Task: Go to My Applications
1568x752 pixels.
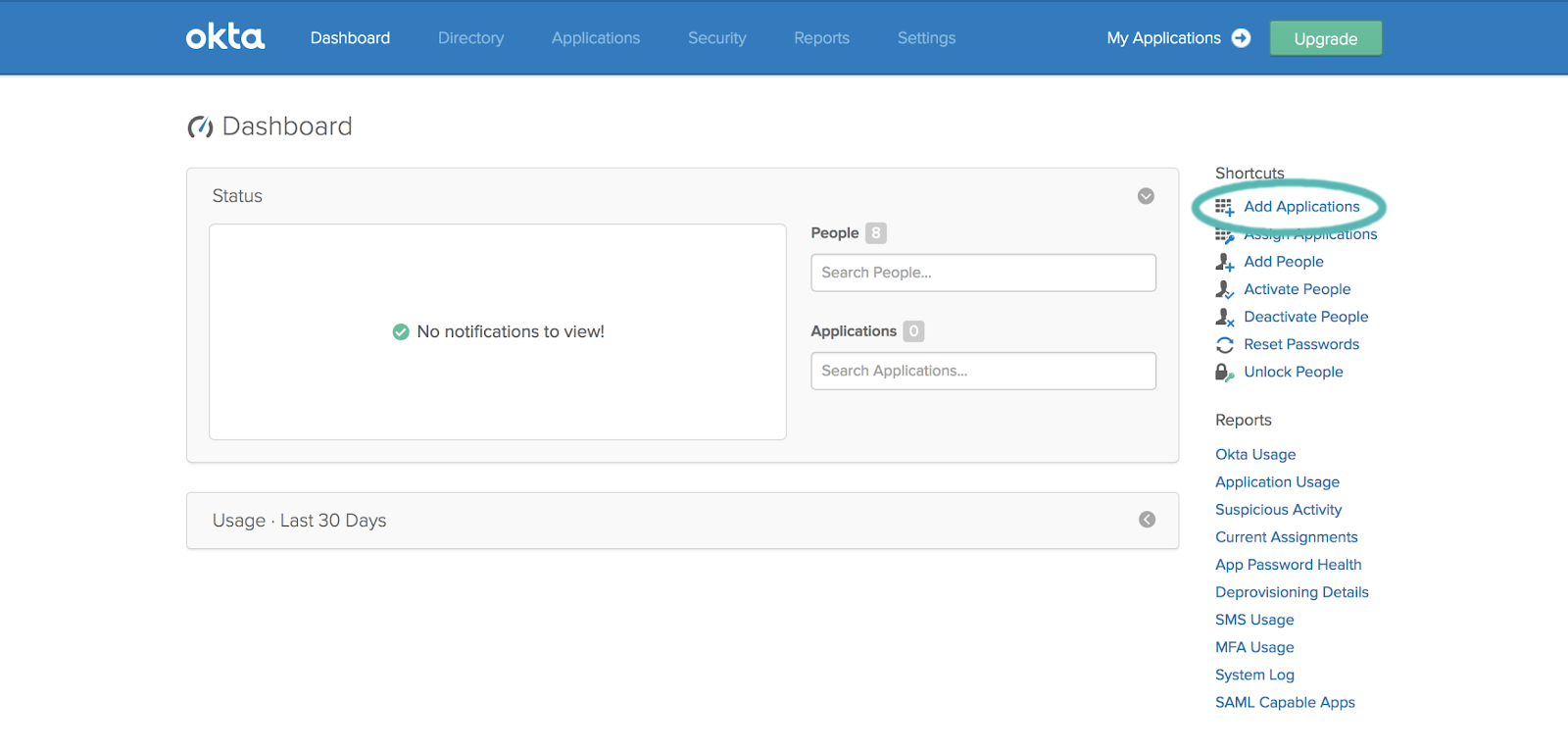Action: (1163, 37)
